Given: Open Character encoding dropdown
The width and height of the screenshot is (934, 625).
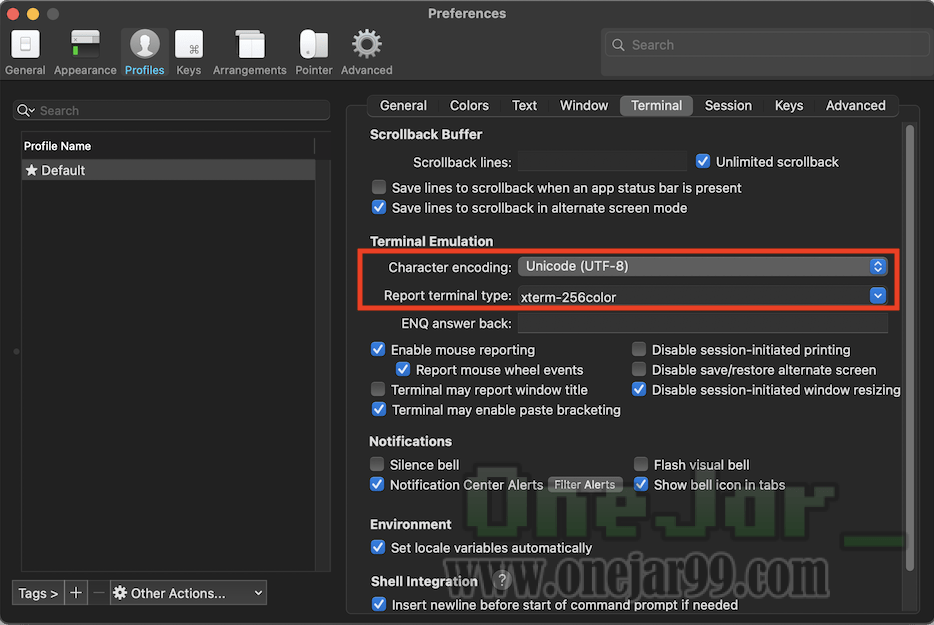Looking at the screenshot, I should tap(702, 266).
